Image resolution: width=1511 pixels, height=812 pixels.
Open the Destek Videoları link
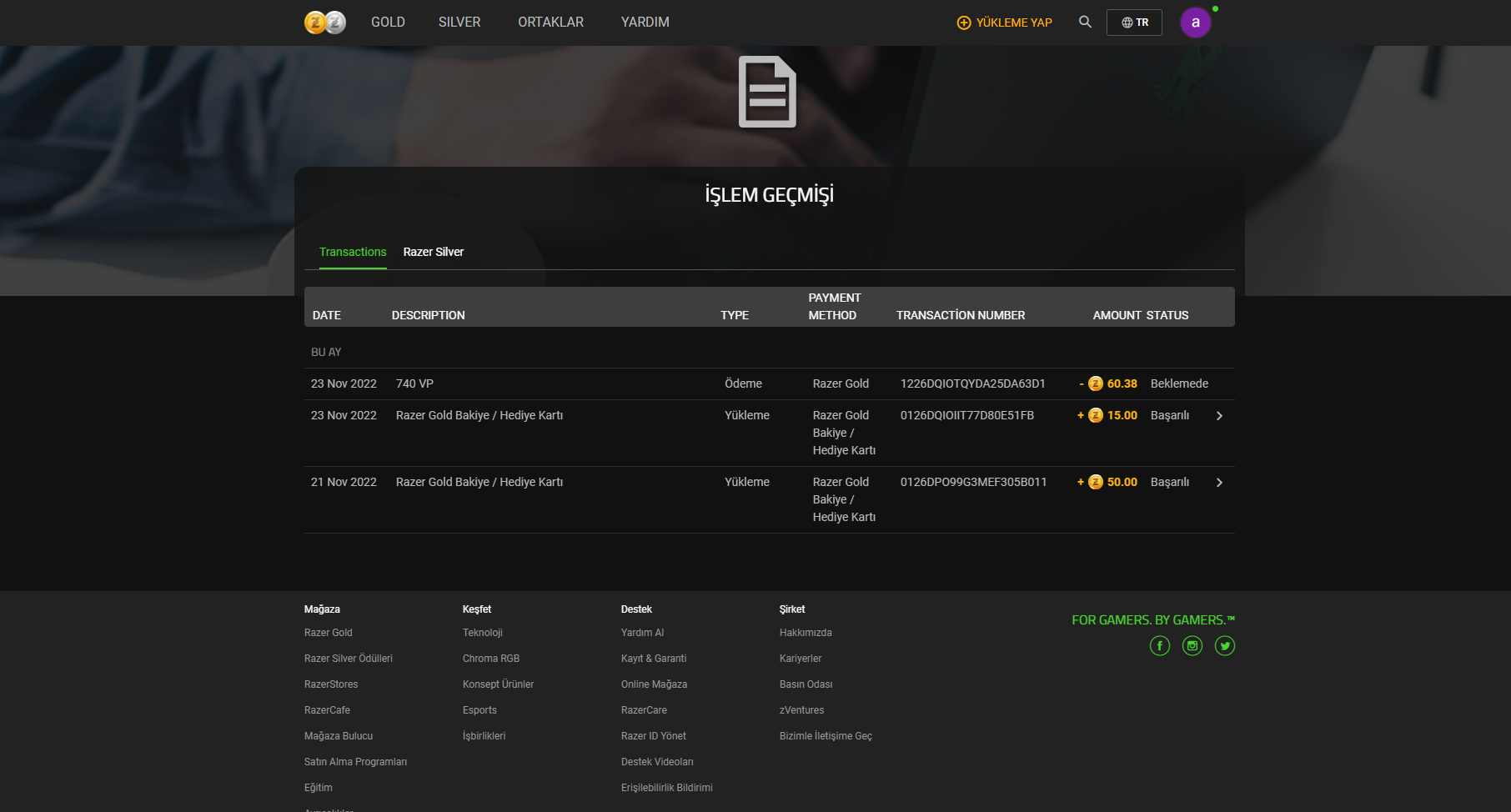click(x=657, y=762)
